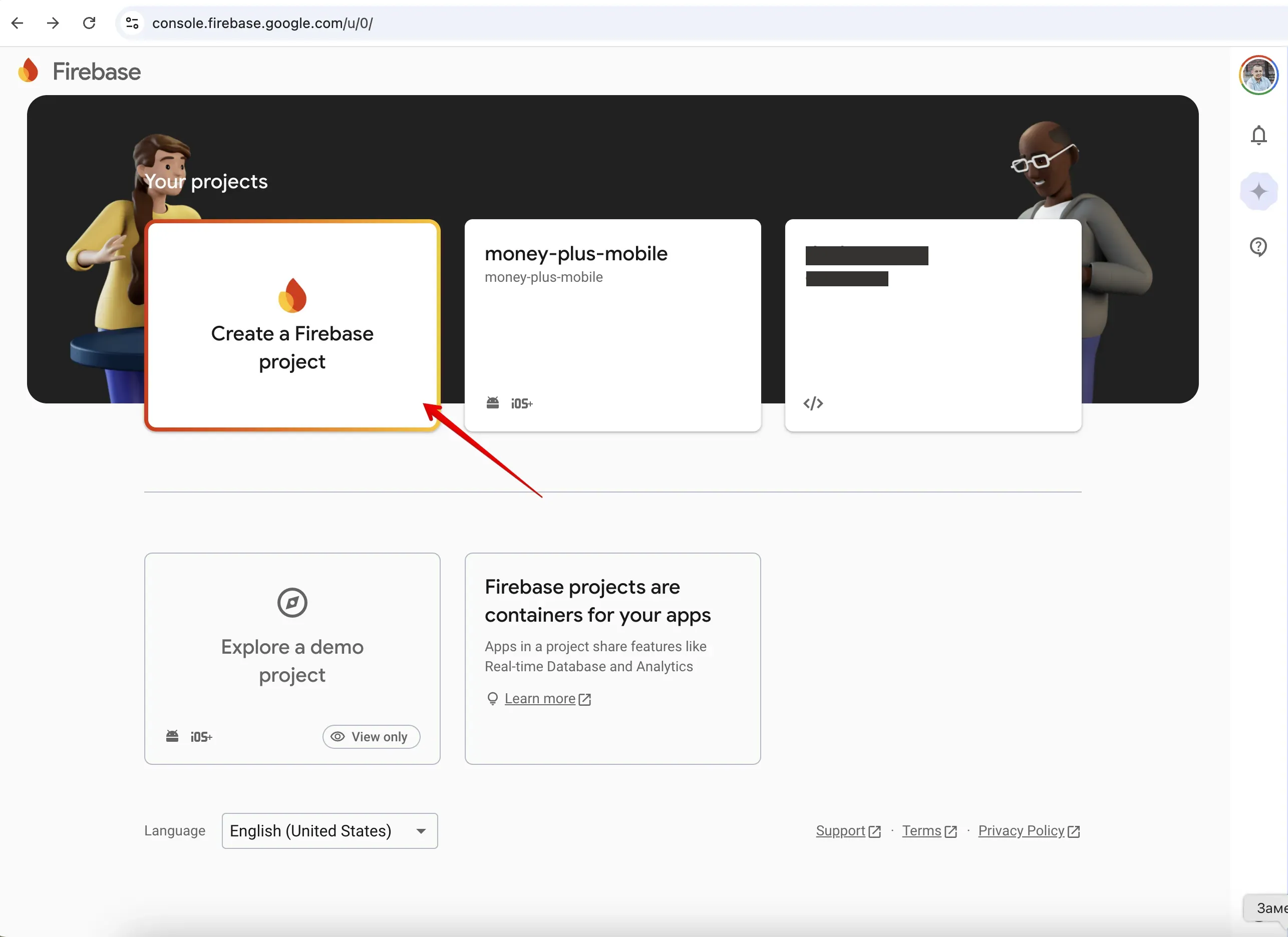Screen dimensions: 1288x937
Task: Click the Firebase flame logo
Action: click(29, 71)
